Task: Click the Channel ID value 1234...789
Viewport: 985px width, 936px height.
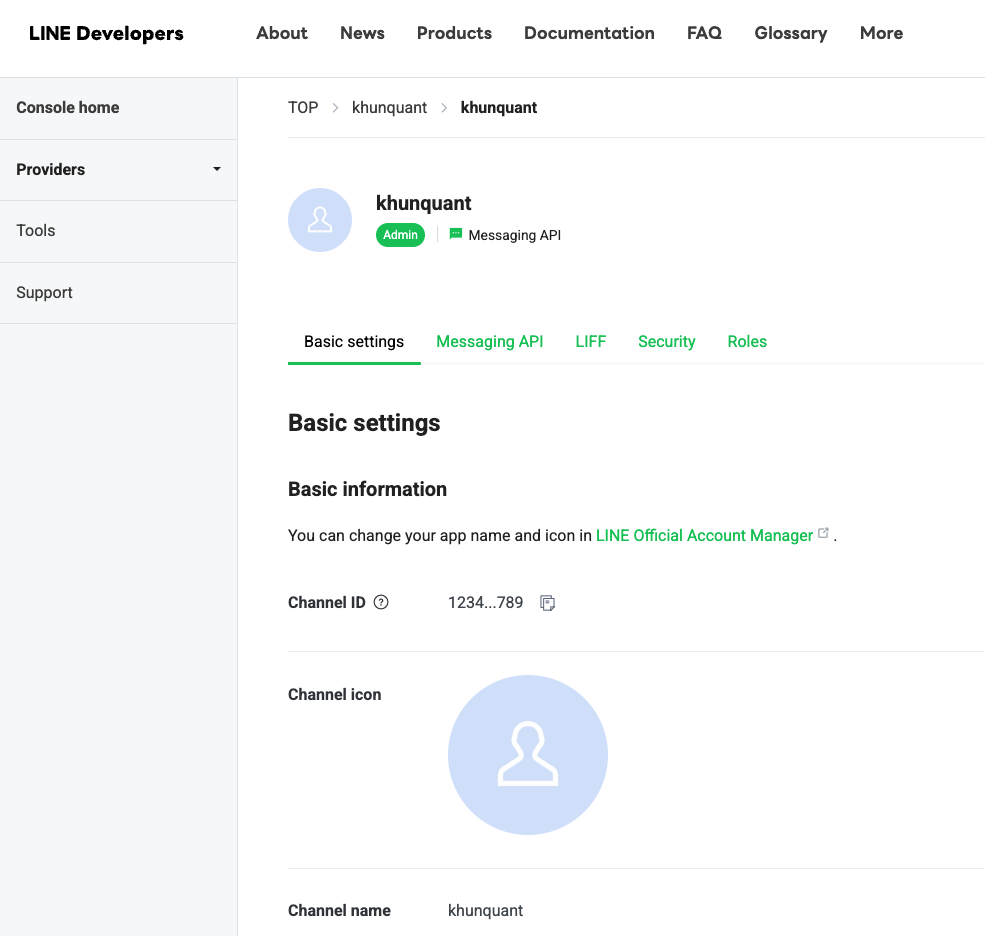Action: pyautogui.click(x=486, y=602)
